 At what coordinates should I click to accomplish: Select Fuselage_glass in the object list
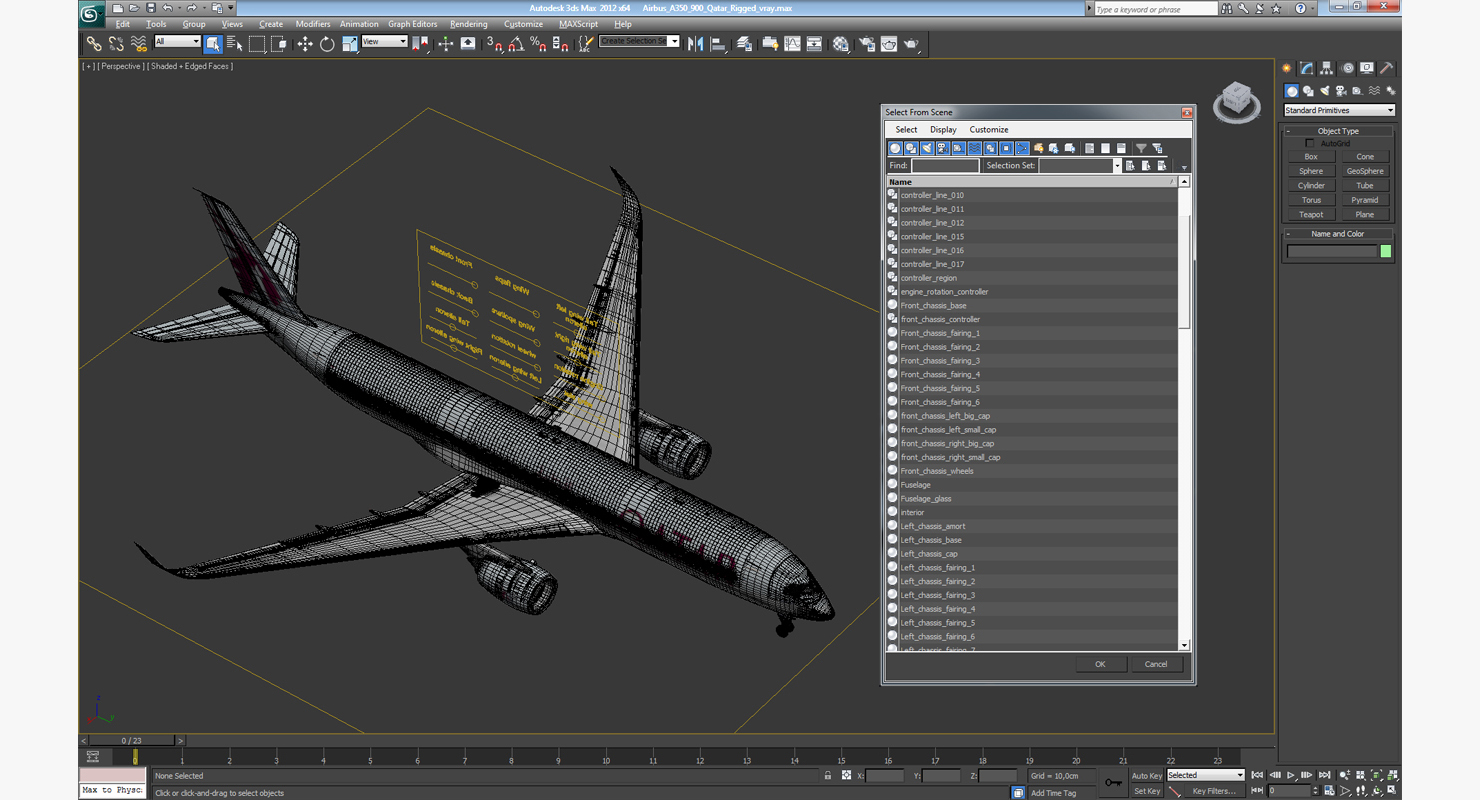(x=926, y=498)
